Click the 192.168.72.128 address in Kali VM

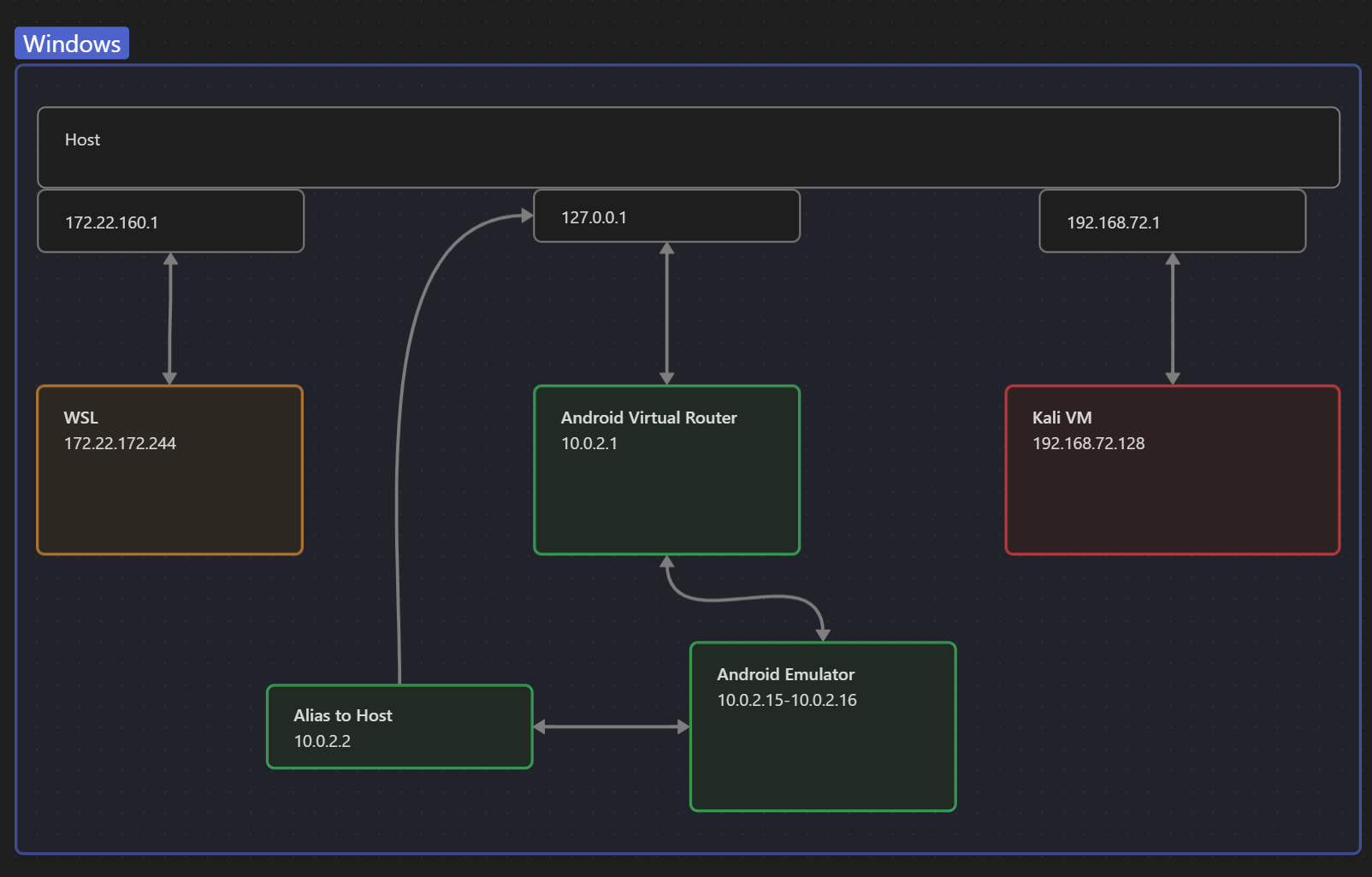[1088, 443]
